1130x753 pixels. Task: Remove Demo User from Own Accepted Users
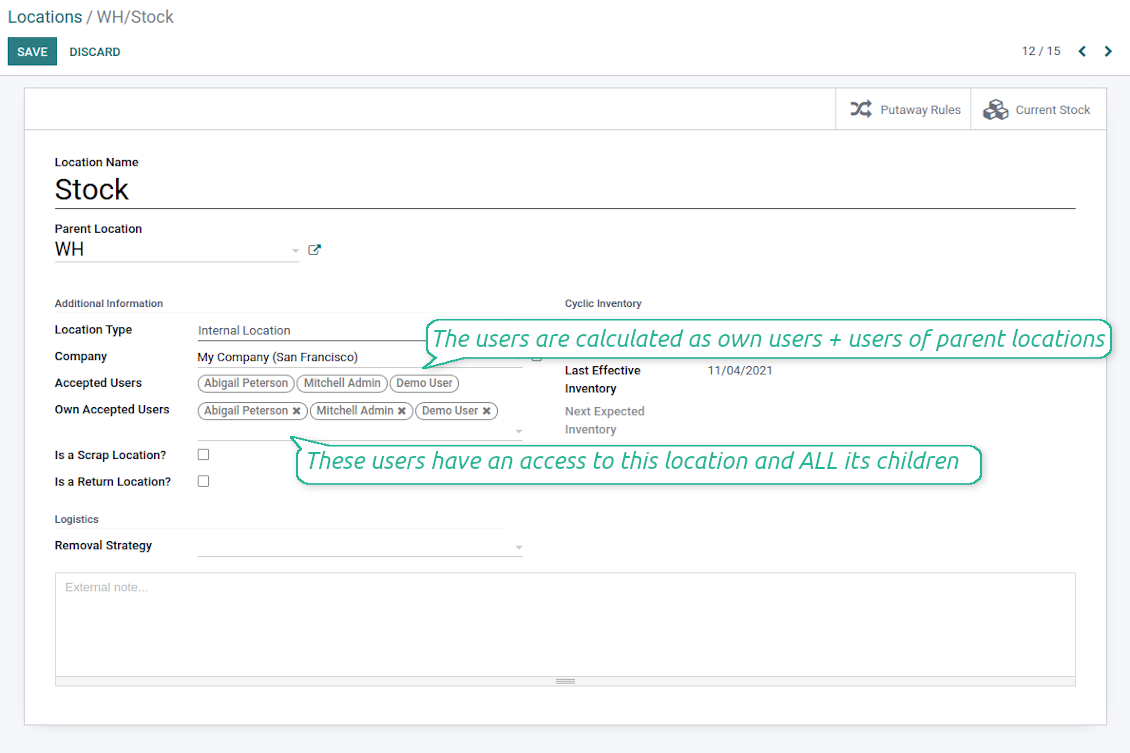coord(486,411)
